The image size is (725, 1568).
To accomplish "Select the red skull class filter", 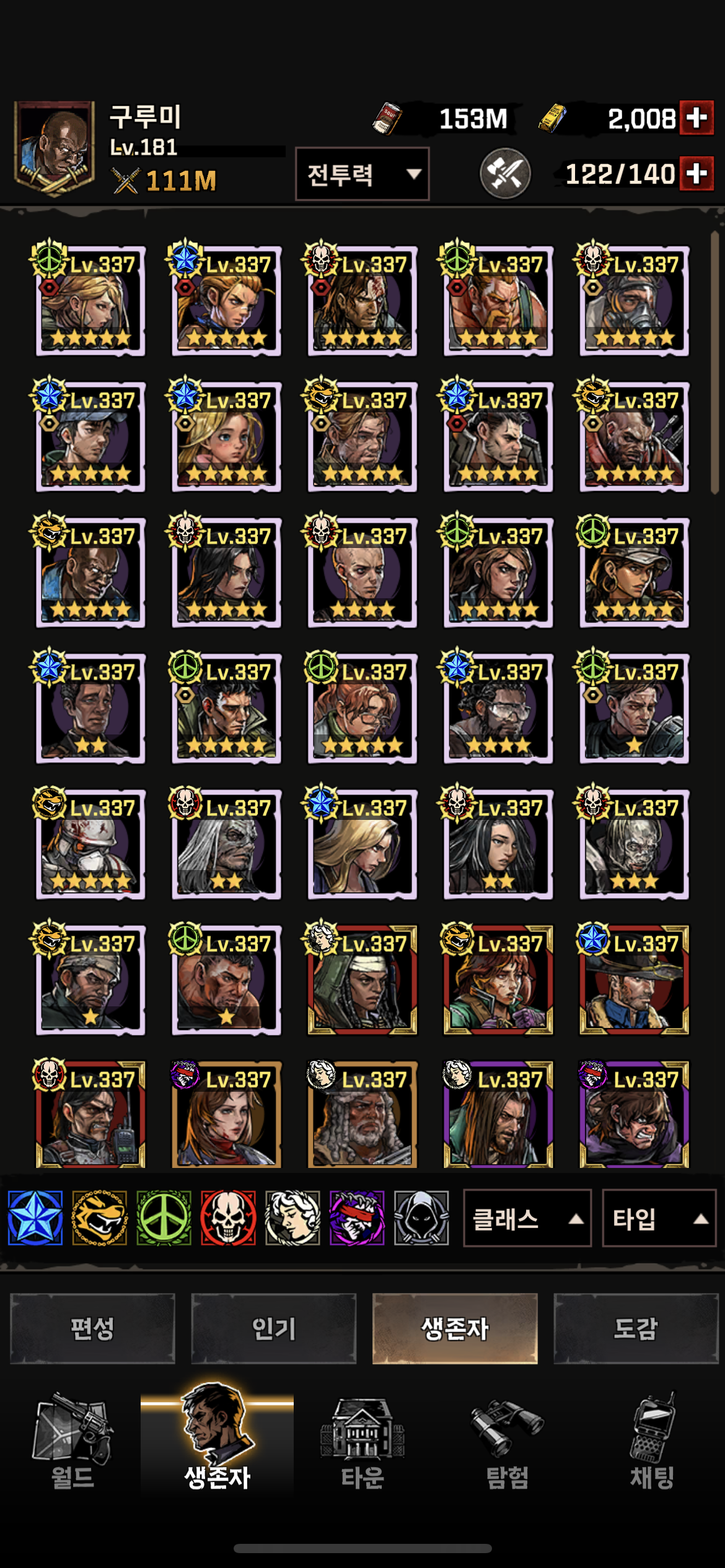I will point(229,1217).
